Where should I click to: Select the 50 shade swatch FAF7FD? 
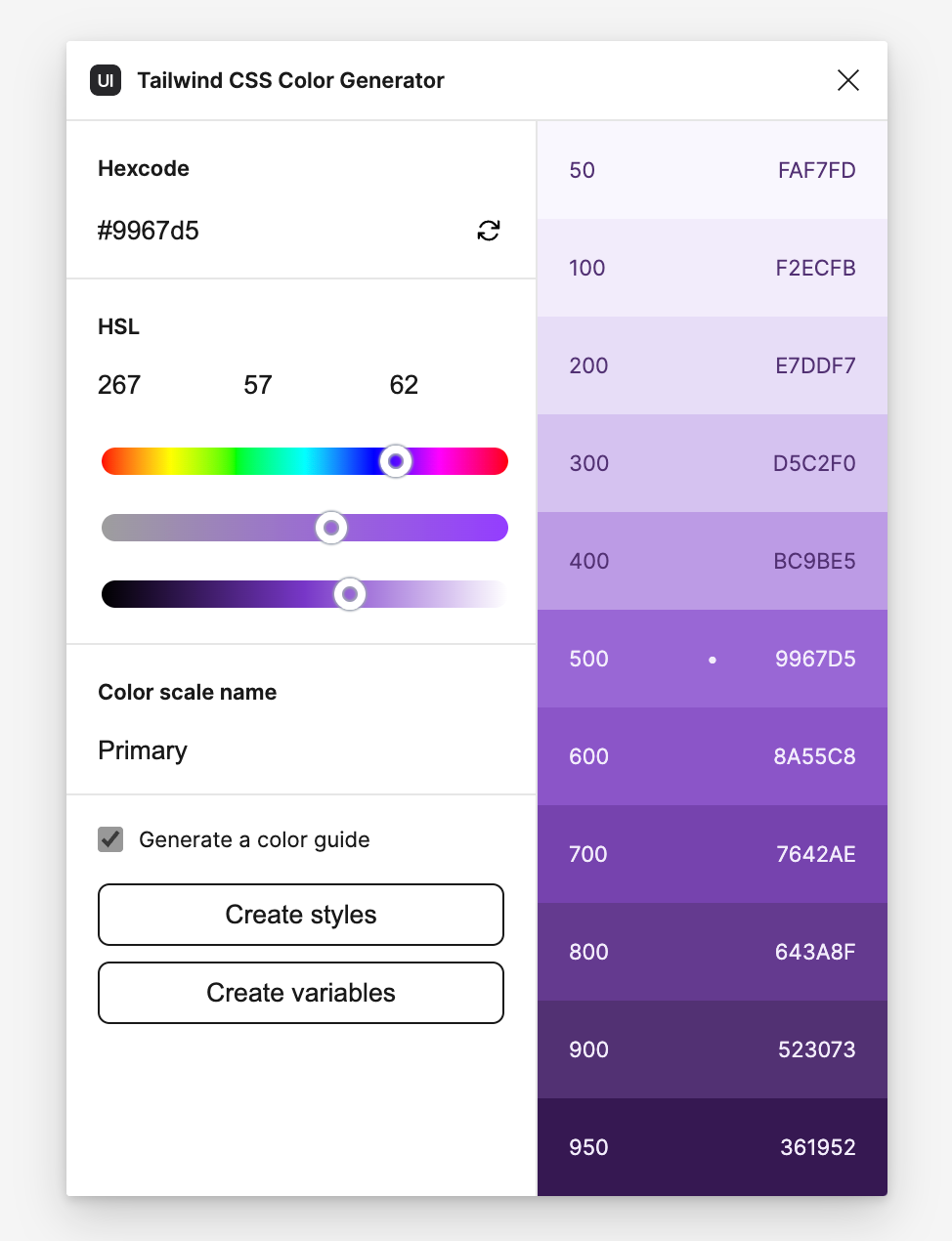[x=712, y=170]
